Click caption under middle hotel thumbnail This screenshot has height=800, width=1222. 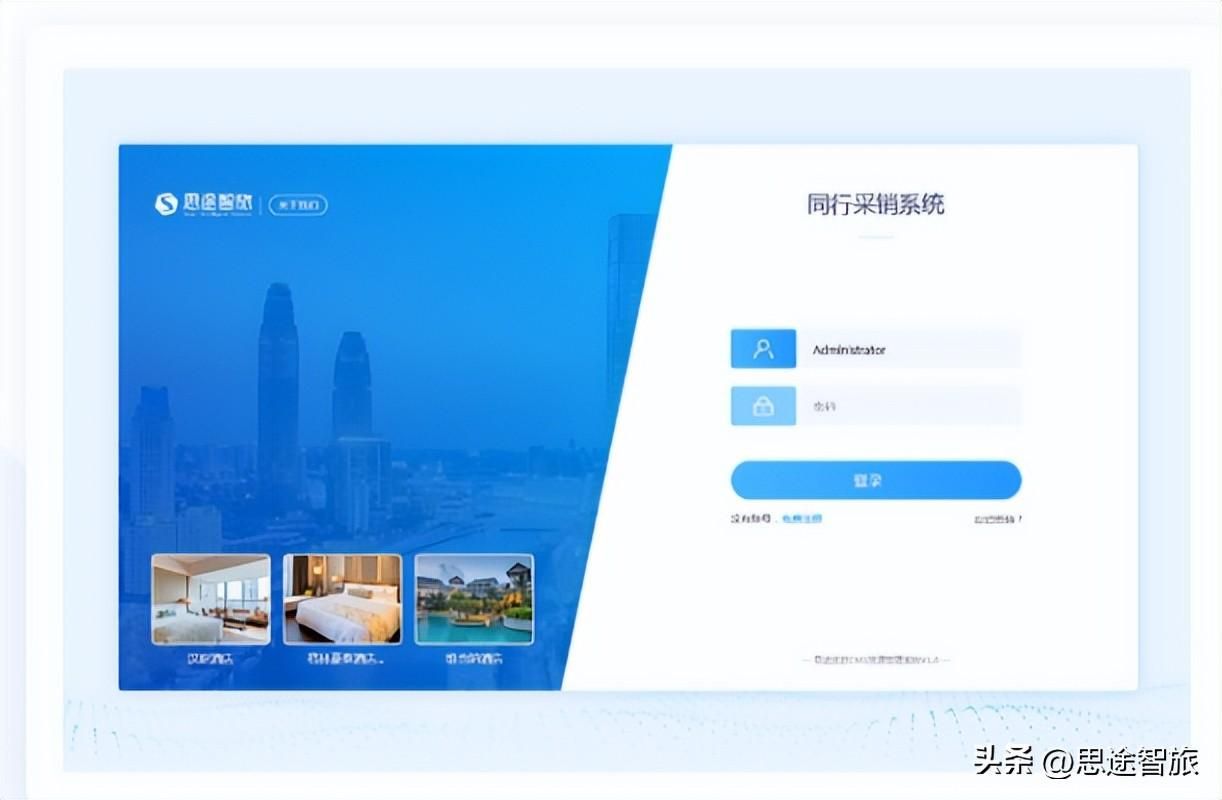tap(343, 659)
